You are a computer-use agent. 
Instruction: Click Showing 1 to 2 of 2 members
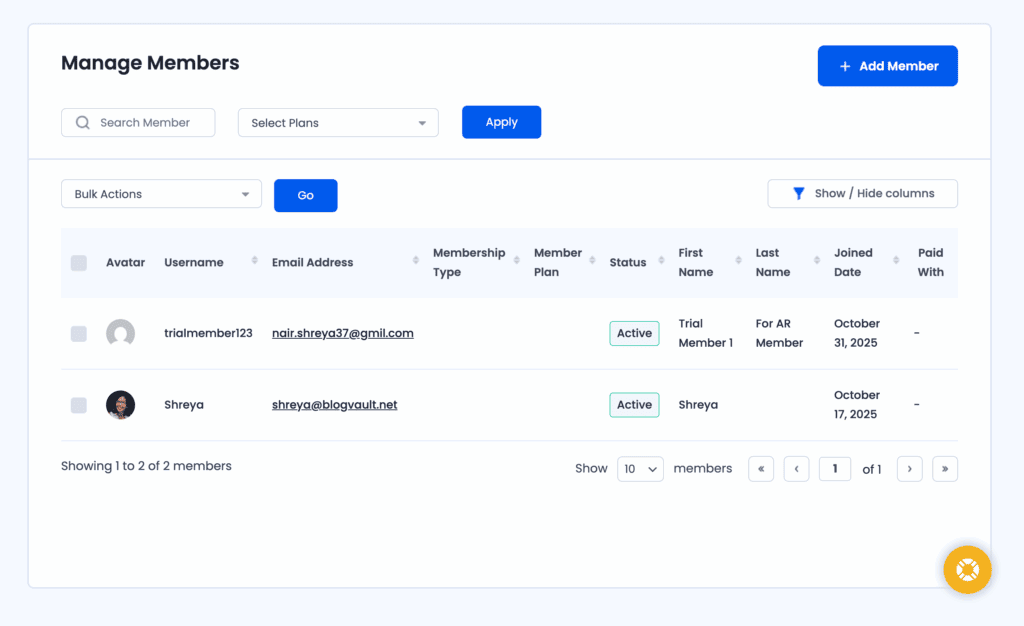[x=146, y=466]
